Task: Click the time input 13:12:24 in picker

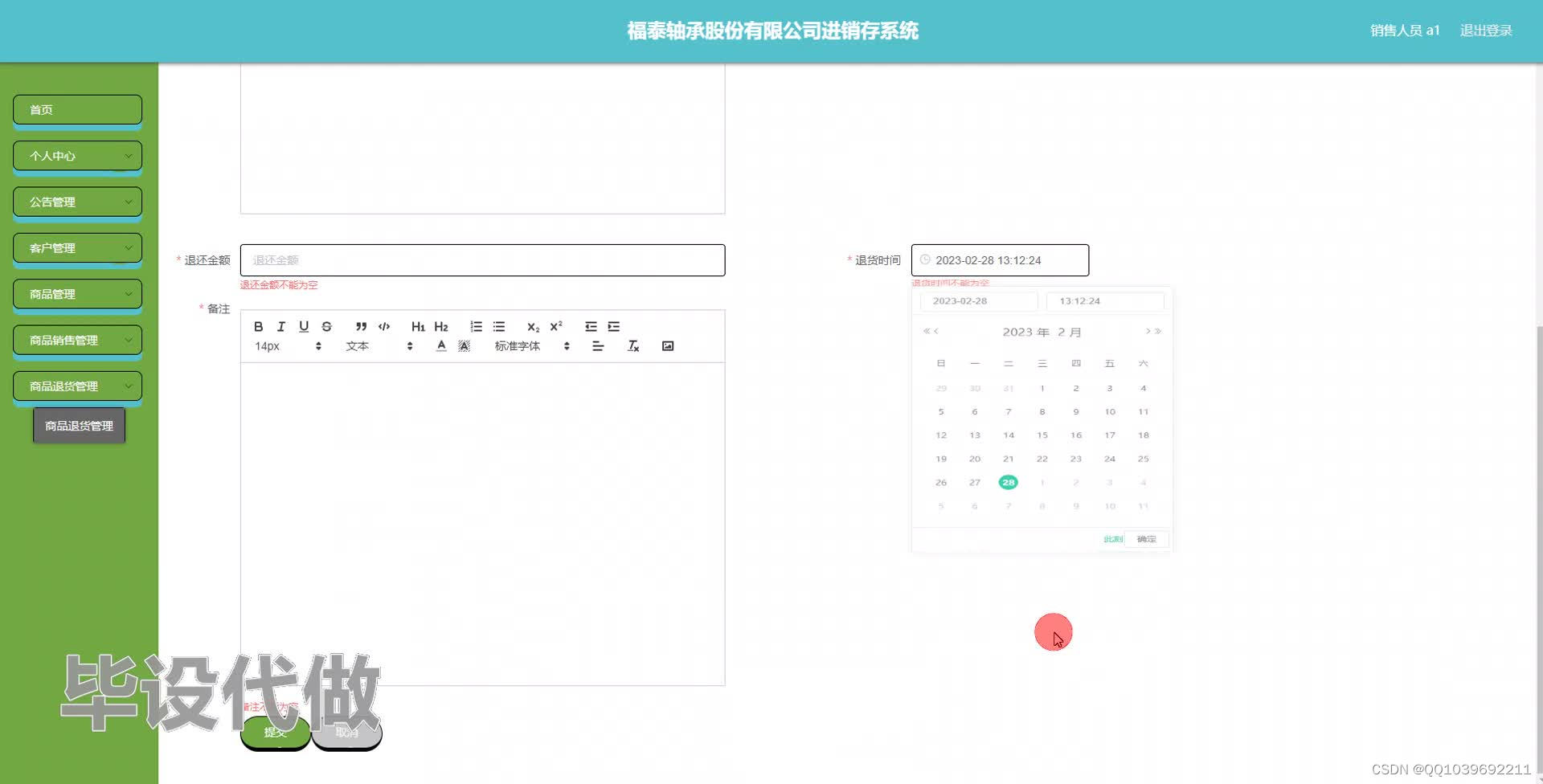Action: click(1105, 301)
